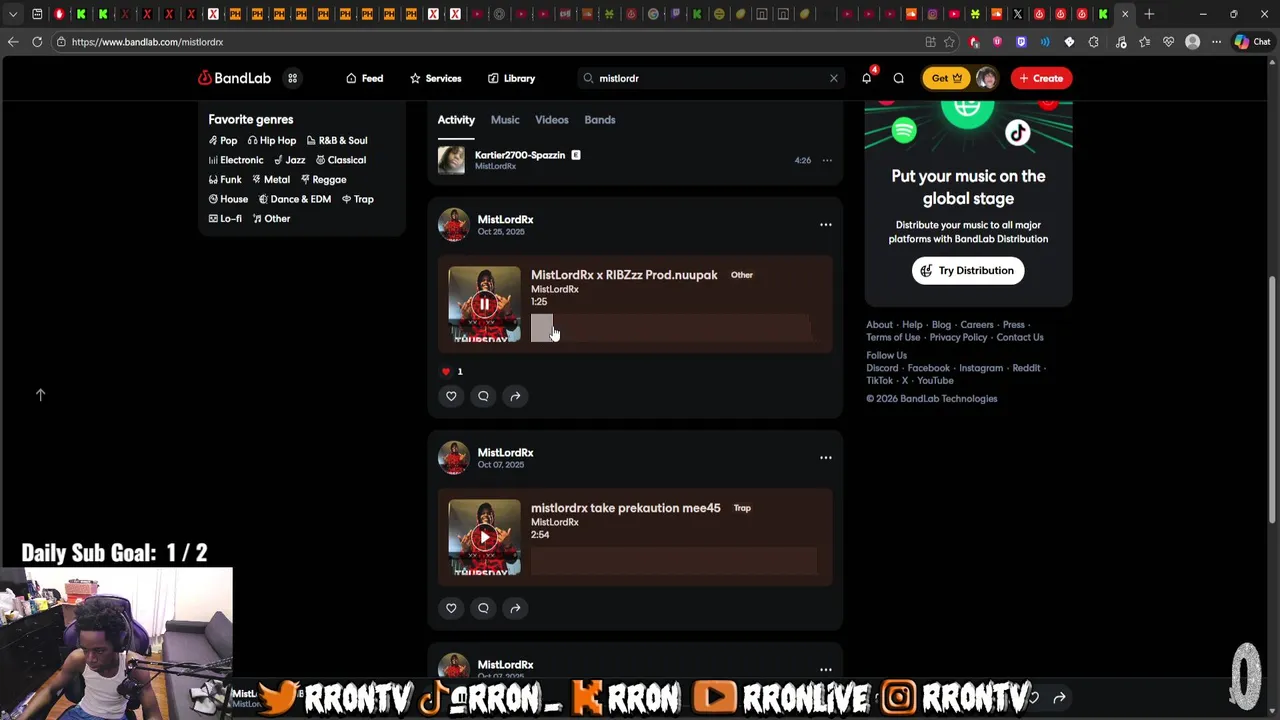Select the Pop genre tag
1280x720 pixels.
pyautogui.click(x=223, y=141)
